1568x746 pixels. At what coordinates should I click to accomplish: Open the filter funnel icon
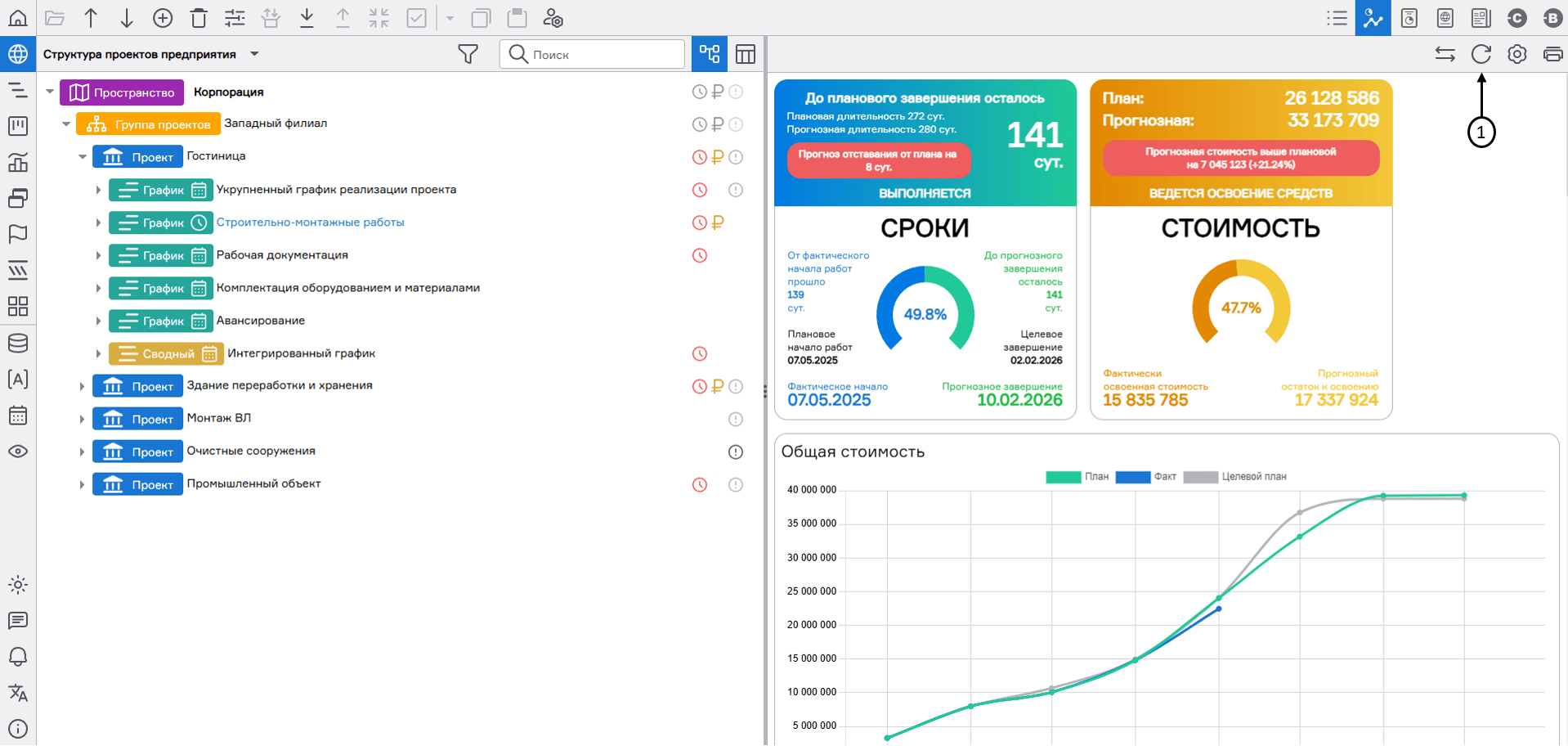pyautogui.click(x=468, y=55)
